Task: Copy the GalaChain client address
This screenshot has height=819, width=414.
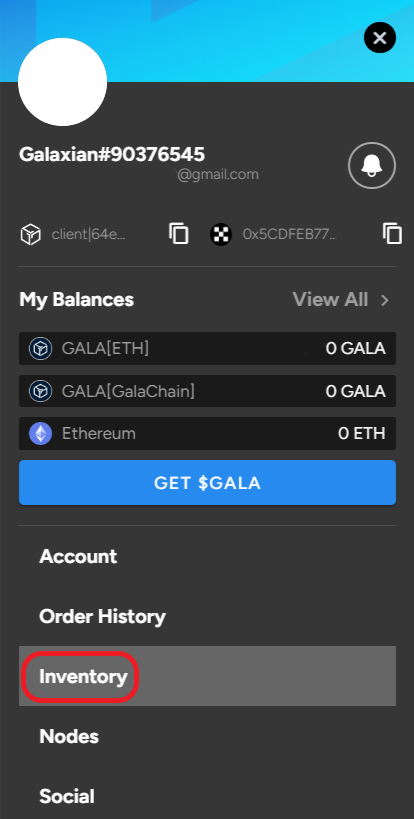Action: pyautogui.click(x=179, y=233)
